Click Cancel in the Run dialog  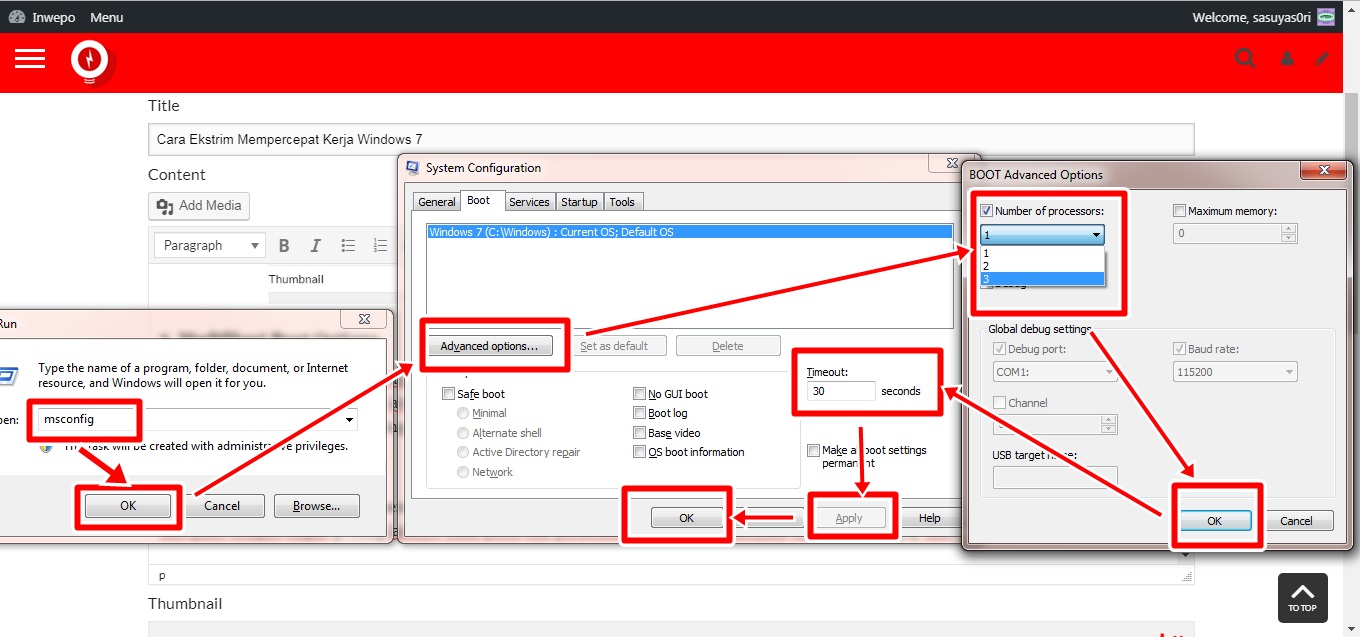point(222,506)
